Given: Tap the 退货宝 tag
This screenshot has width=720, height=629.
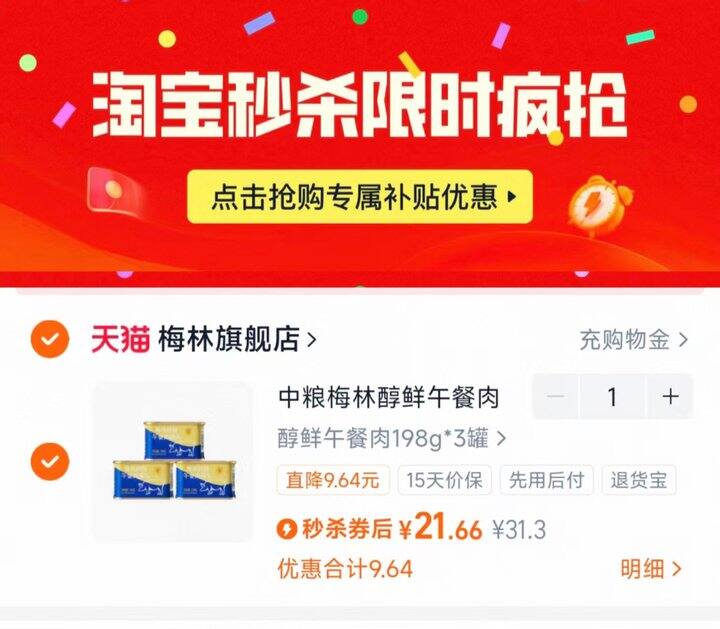Looking at the screenshot, I should 639,480.
